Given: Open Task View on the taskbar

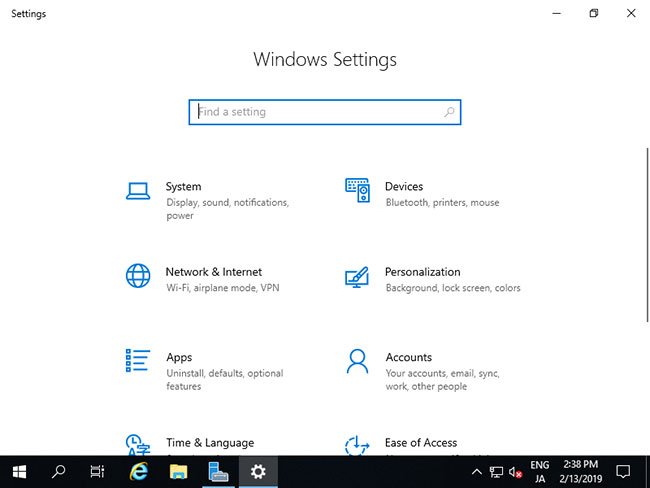Looking at the screenshot, I should click(97, 472).
